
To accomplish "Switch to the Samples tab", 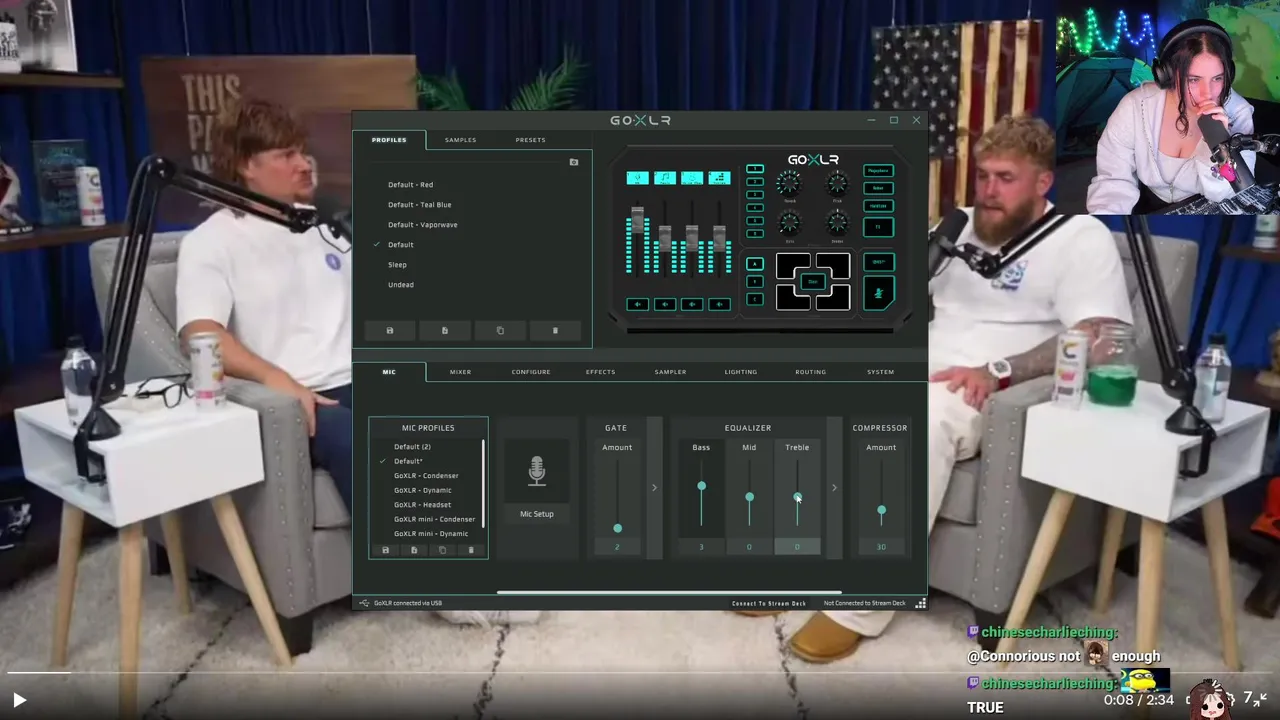I will pos(460,140).
